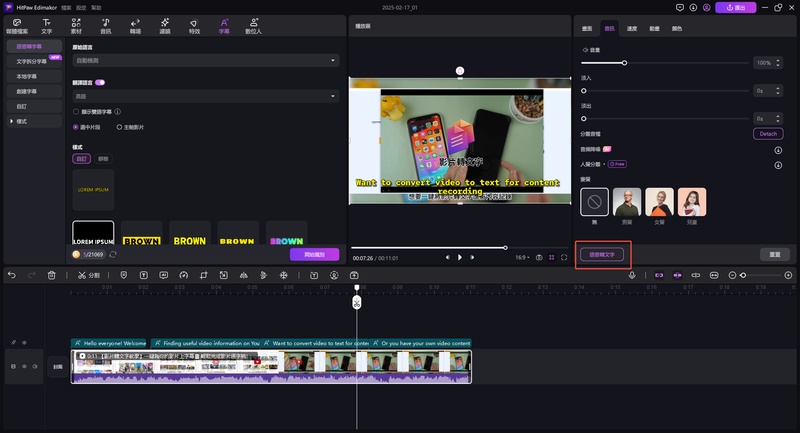Screen dimensions: 800x433
Task: Toggle the translation language (翻譯語言) switch
Action: pyautogui.click(x=100, y=82)
